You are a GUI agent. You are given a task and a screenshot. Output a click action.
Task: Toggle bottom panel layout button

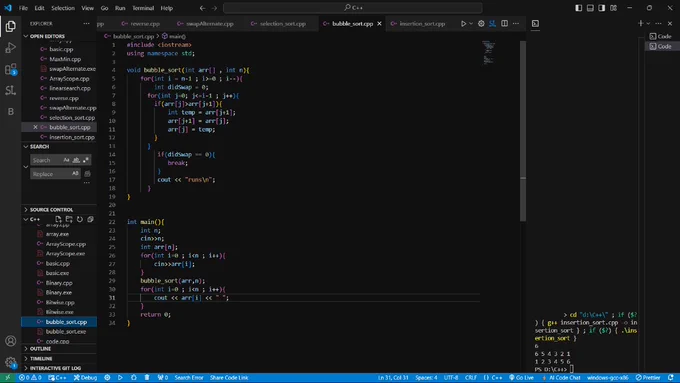click(590, 8)
